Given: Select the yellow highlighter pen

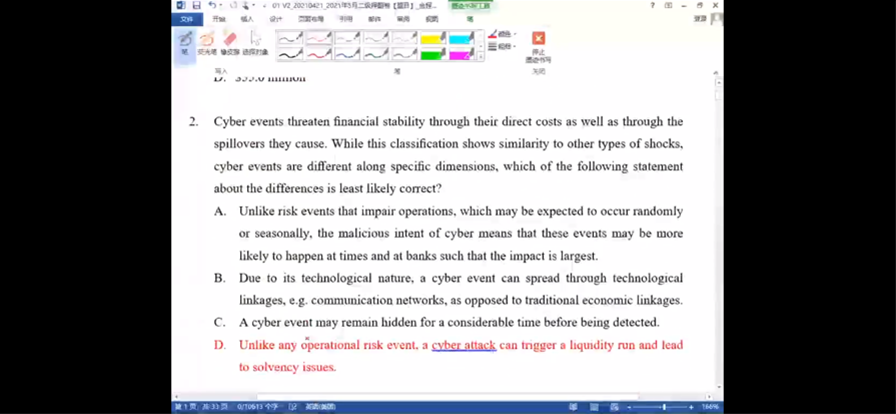Looking at the screenshot, I should (x=433, y=38).
